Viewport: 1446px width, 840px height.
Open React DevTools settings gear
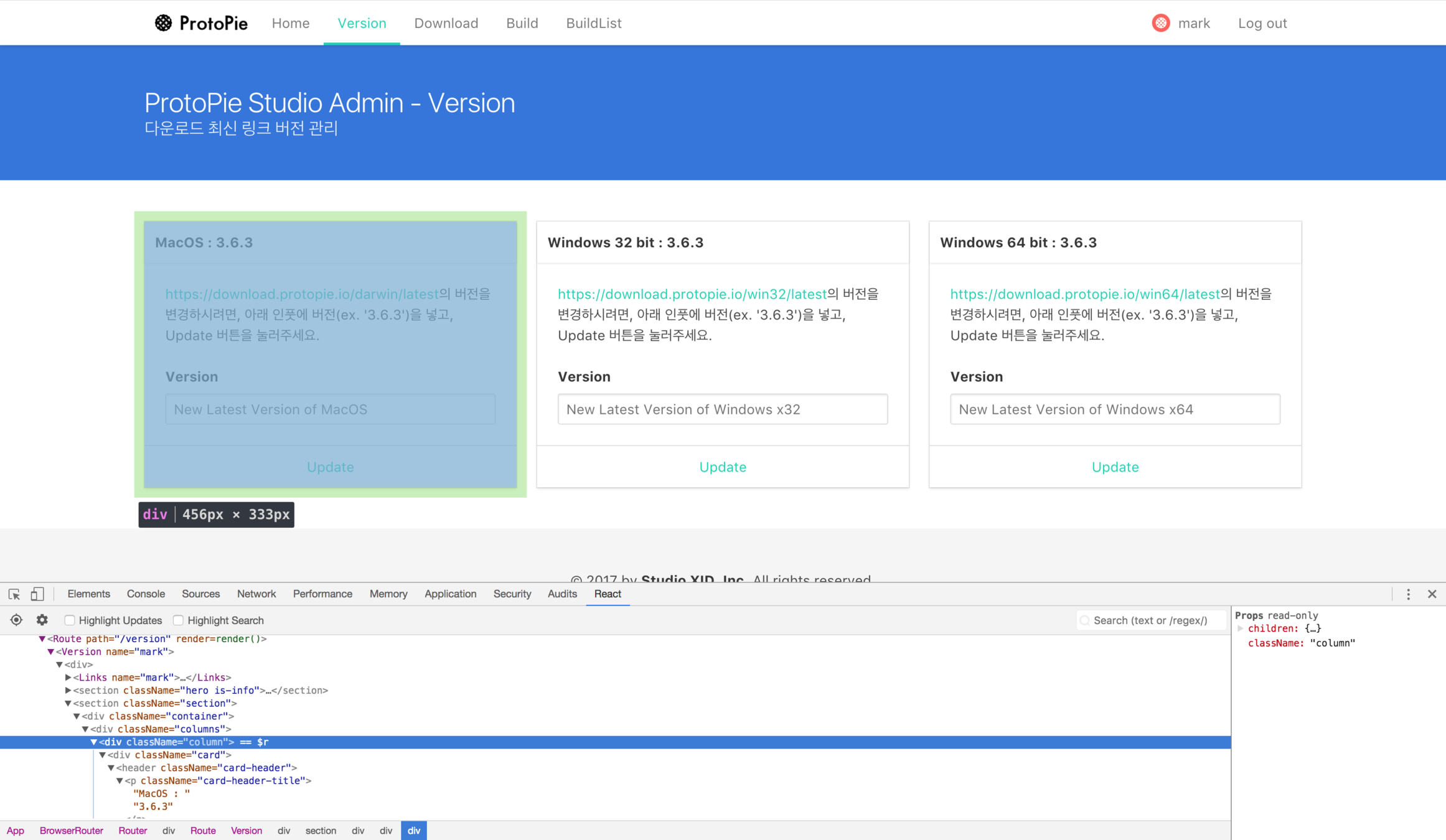(42, 620)
